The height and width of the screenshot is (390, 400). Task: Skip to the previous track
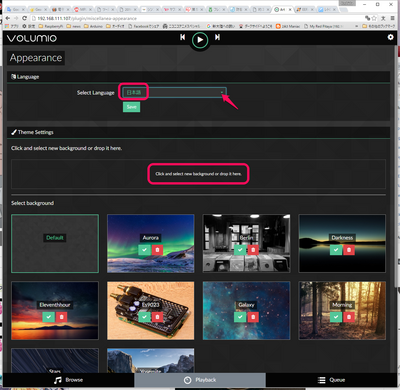[182, 37]
